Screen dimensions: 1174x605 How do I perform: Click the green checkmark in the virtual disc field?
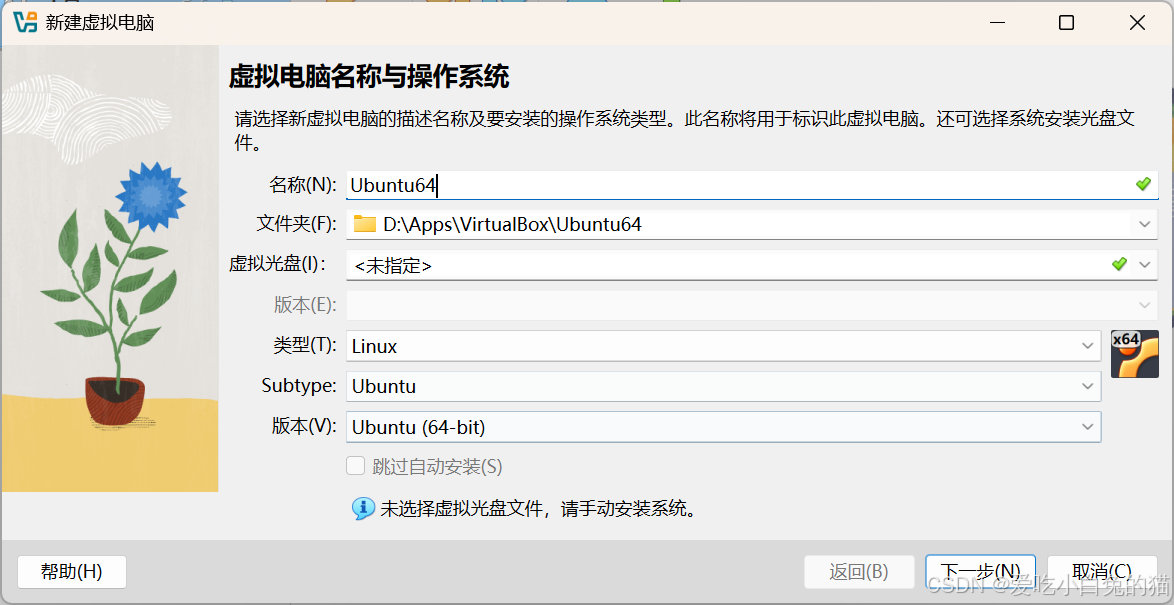[1119, 264]
